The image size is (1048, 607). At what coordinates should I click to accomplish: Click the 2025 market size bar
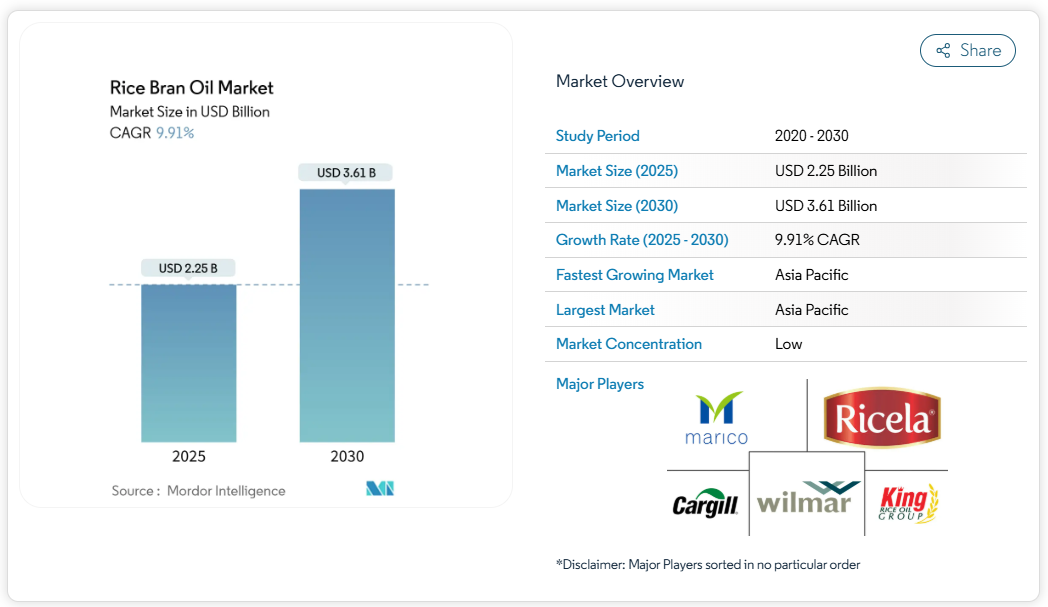tap(189, 363)
